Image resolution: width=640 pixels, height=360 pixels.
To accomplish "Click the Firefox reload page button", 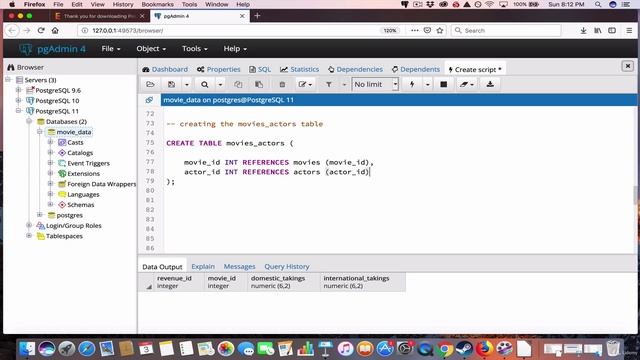I will [x=41, y=30].
